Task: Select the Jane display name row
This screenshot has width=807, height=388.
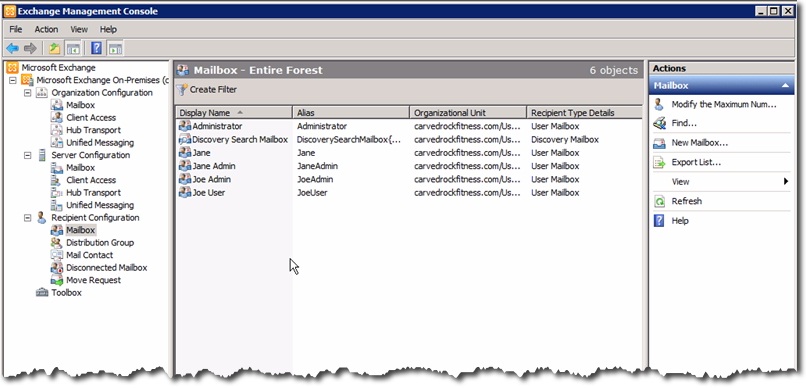Action: [x=201, y=153]
